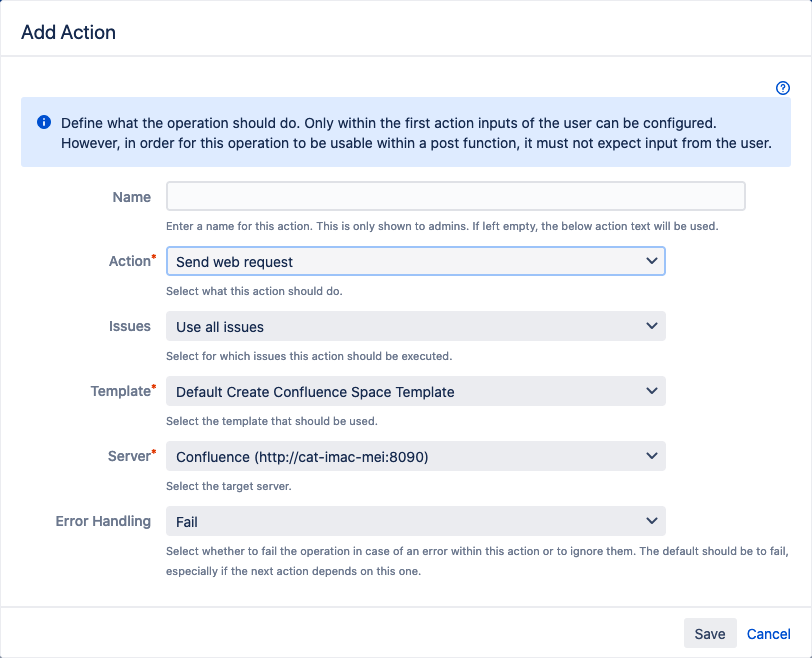
Task: Click the "Name" field label
Action: coord(132,197)
